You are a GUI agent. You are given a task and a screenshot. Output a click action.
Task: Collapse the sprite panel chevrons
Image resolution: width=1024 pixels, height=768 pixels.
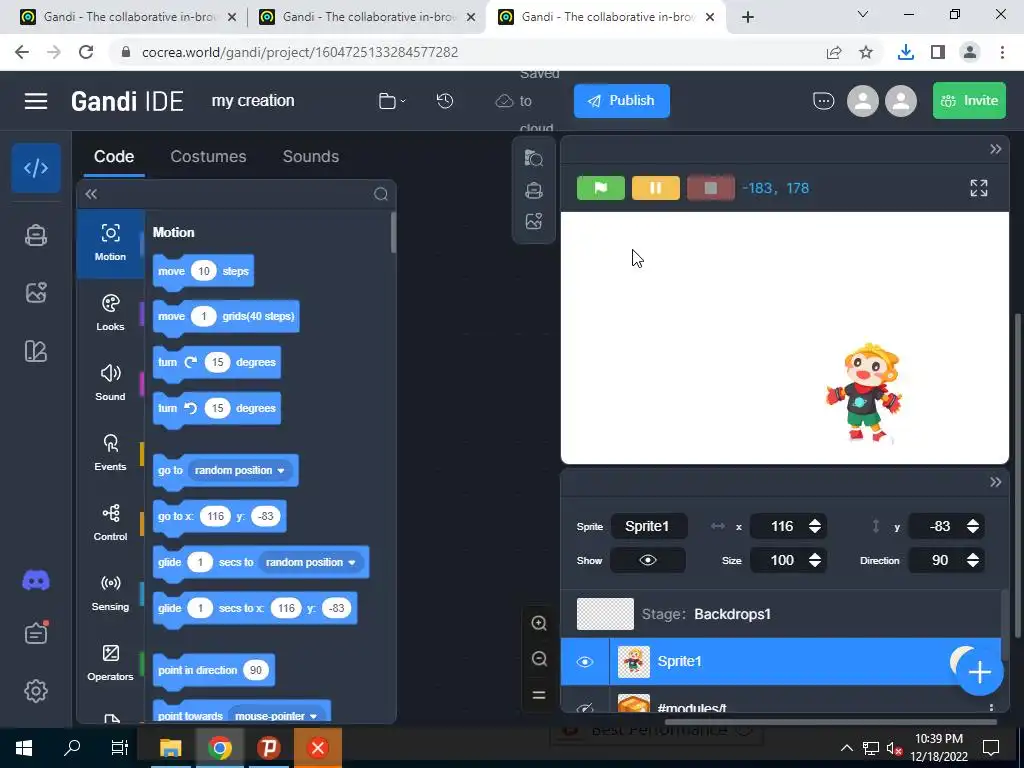click(995, 482)
